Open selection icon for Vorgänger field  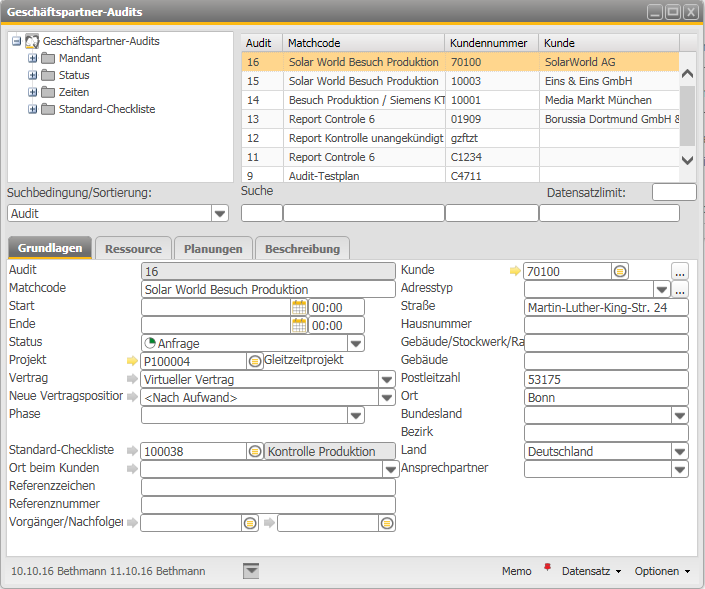250,523
